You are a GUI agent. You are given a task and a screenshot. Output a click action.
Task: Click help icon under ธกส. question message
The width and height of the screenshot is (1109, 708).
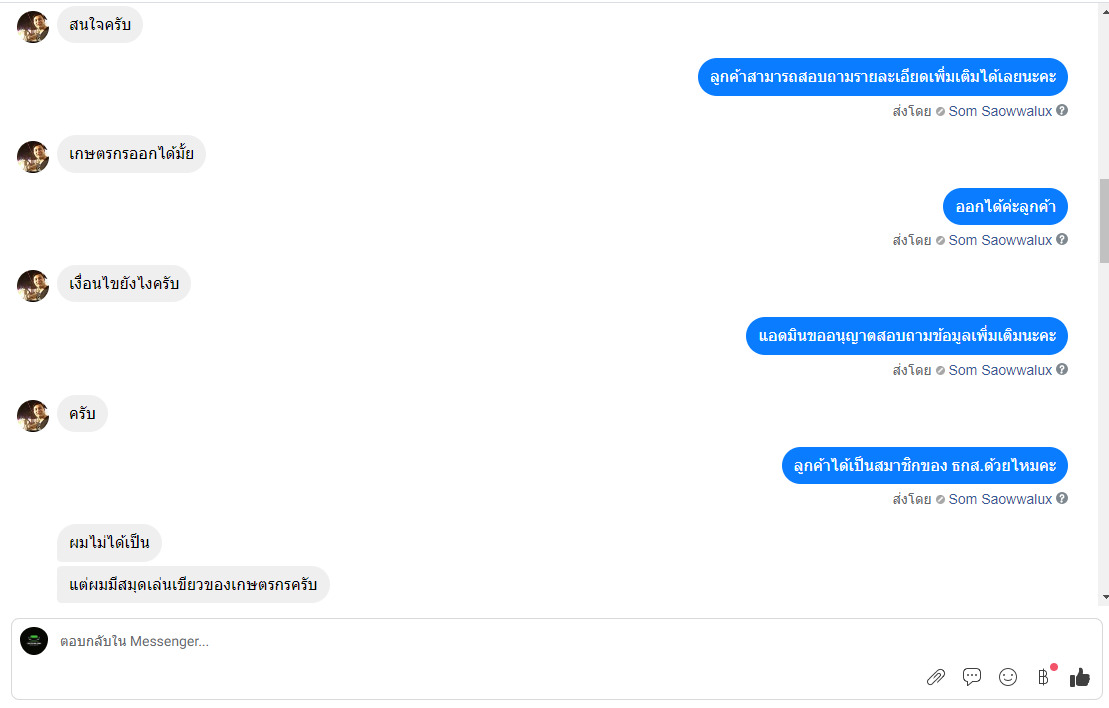tap(1062, 499)
